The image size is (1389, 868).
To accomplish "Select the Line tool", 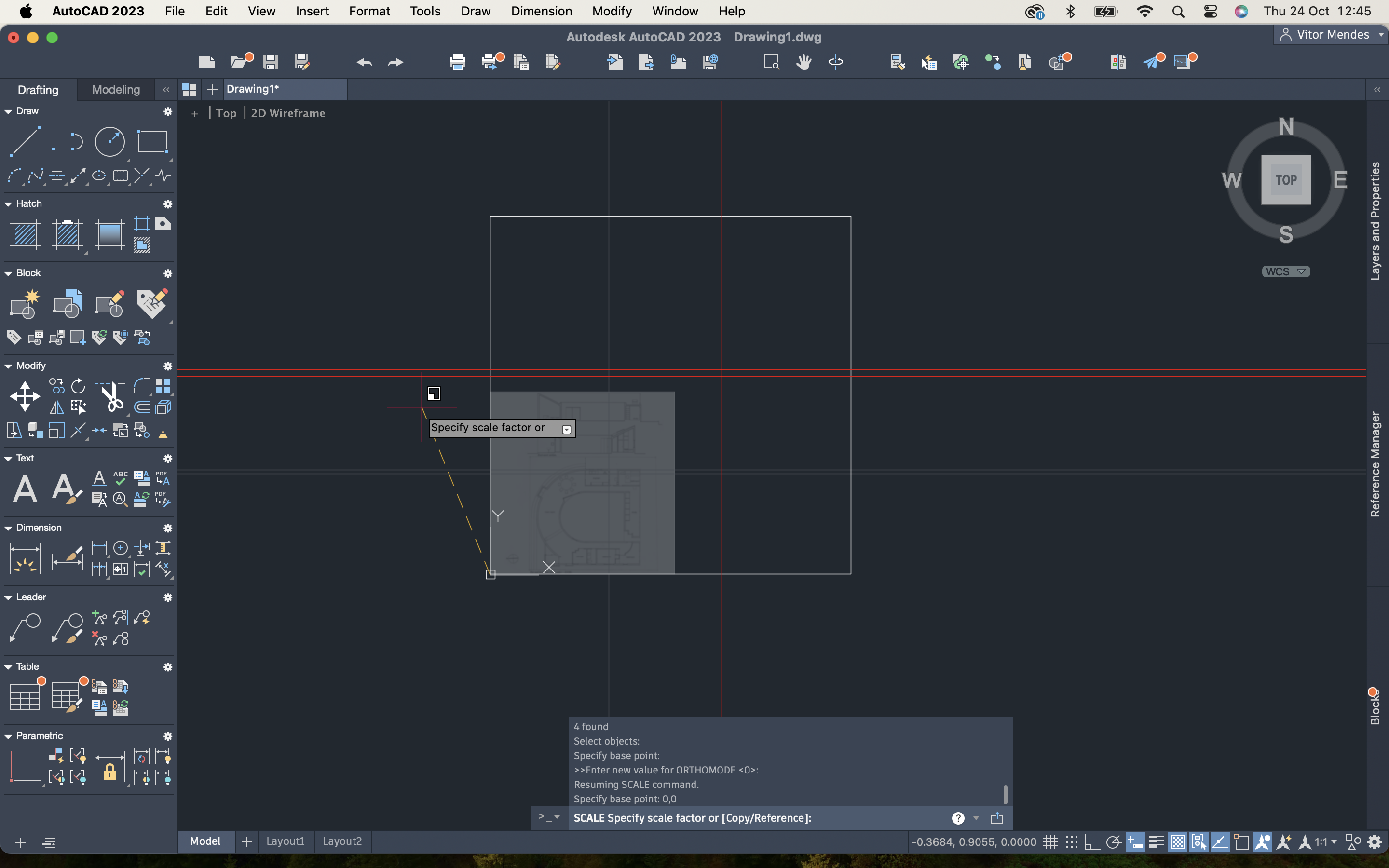I will pos(25,141).
